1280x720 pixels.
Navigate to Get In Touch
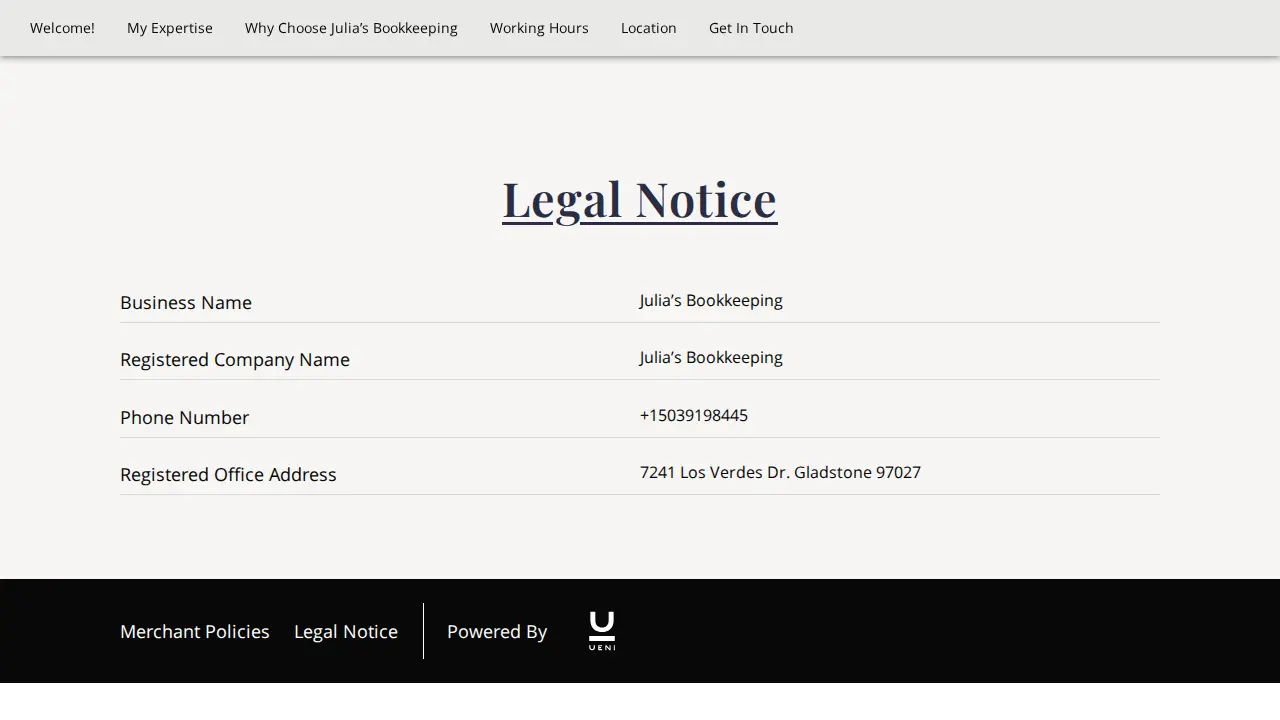pos(751,28)
